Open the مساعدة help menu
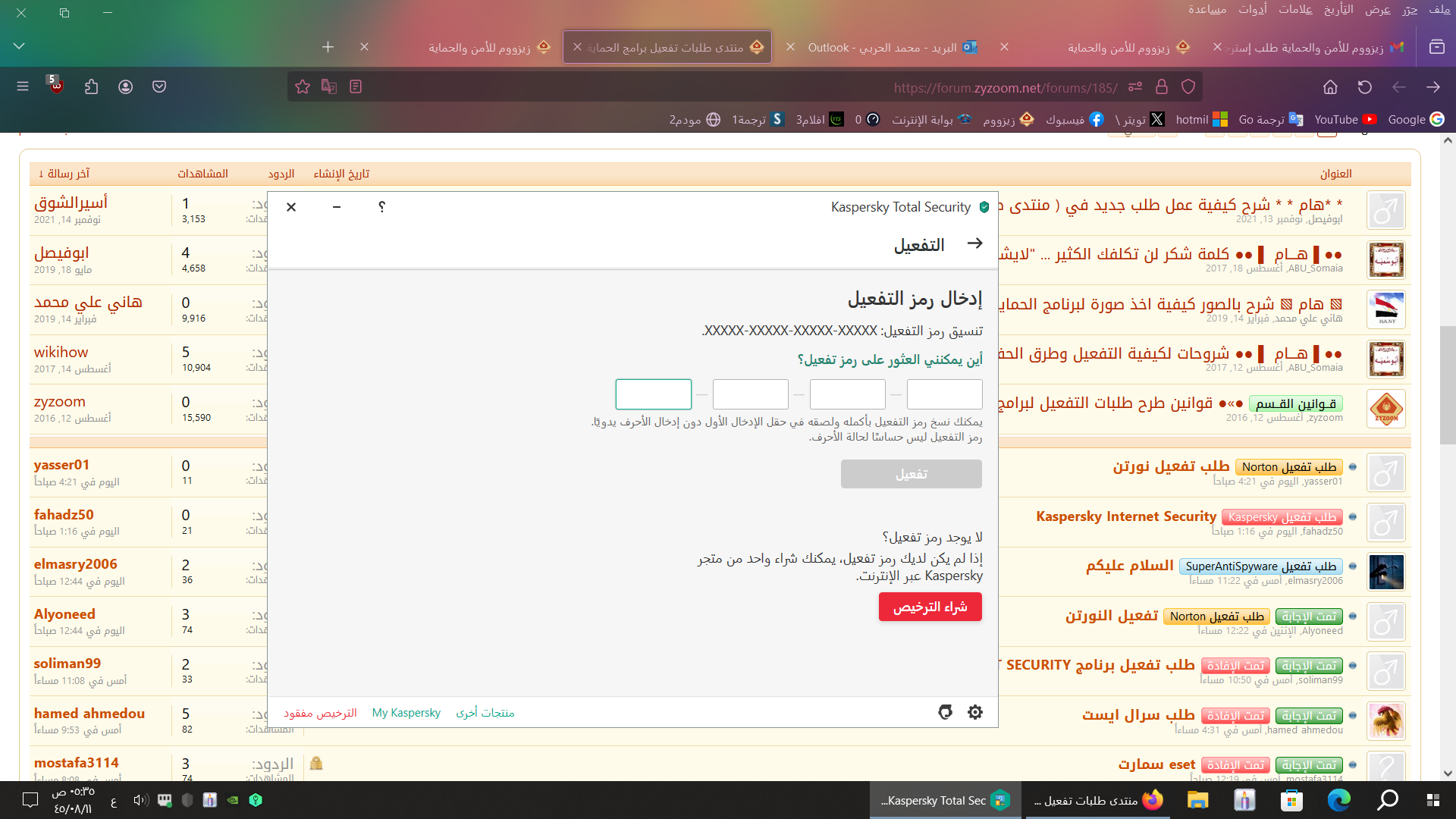 pos(1207,9)
